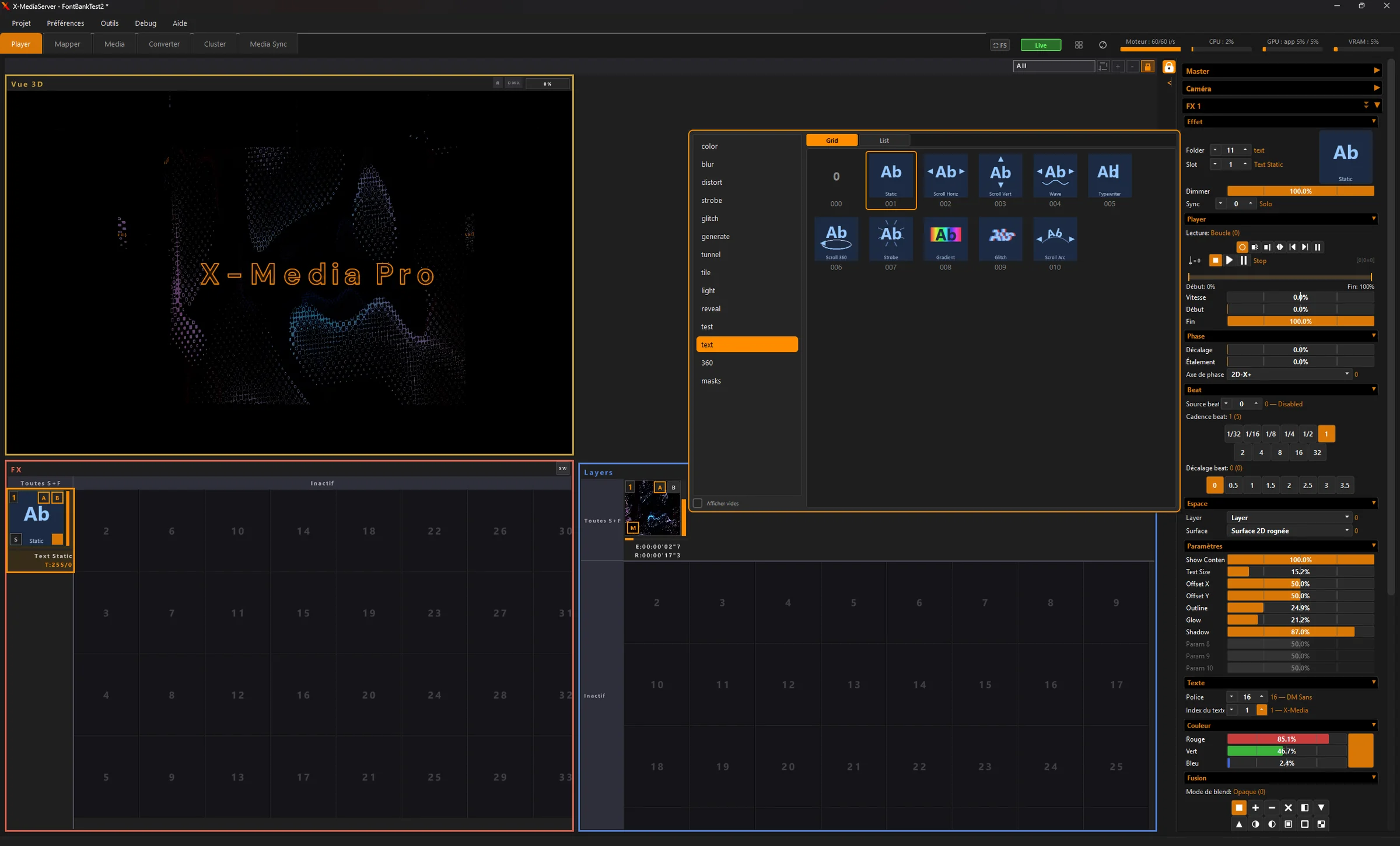Select the generate effect category
This screenshot has height=846, width=1400.
[747, 237]
